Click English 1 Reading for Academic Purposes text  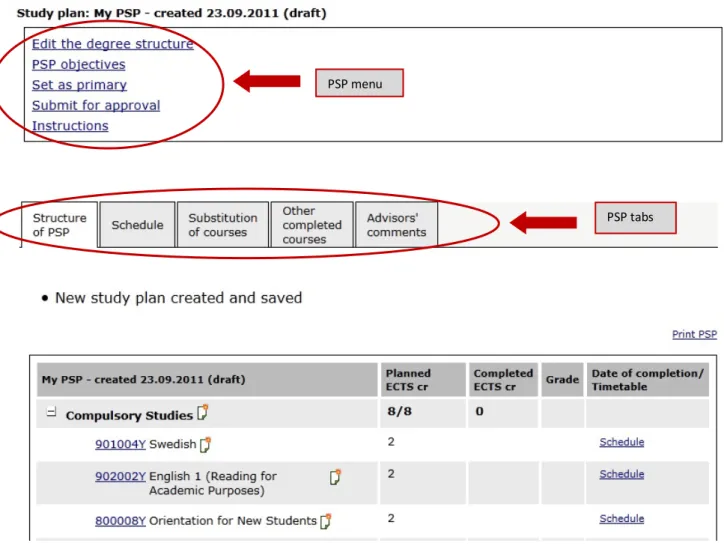[x=213, y=483]
